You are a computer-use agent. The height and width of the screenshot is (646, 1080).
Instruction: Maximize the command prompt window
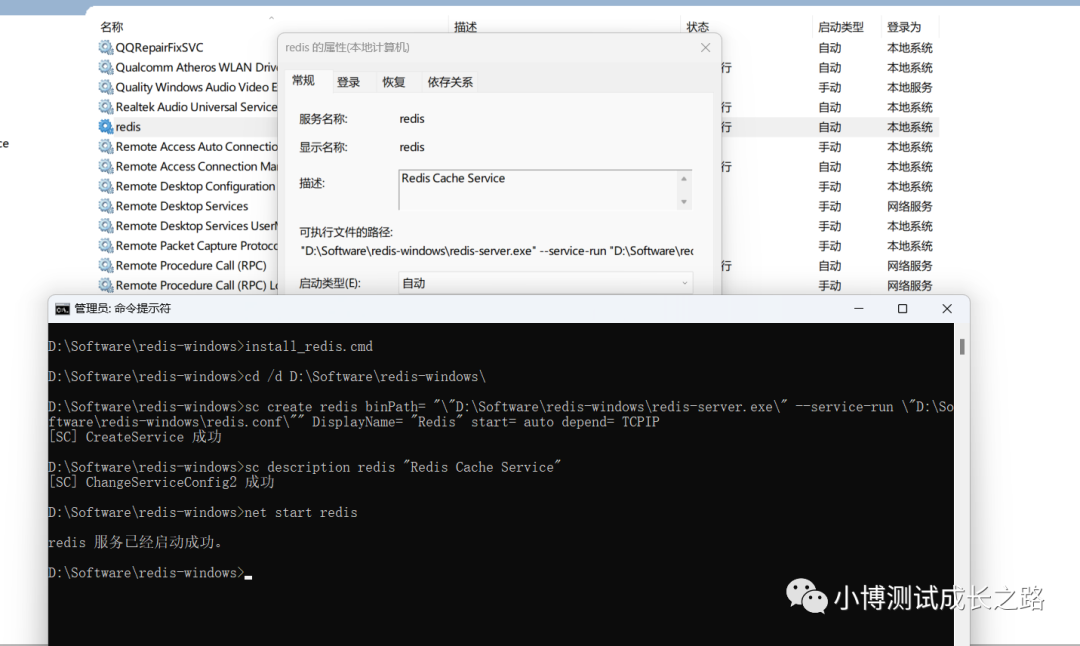click(902, 309)
